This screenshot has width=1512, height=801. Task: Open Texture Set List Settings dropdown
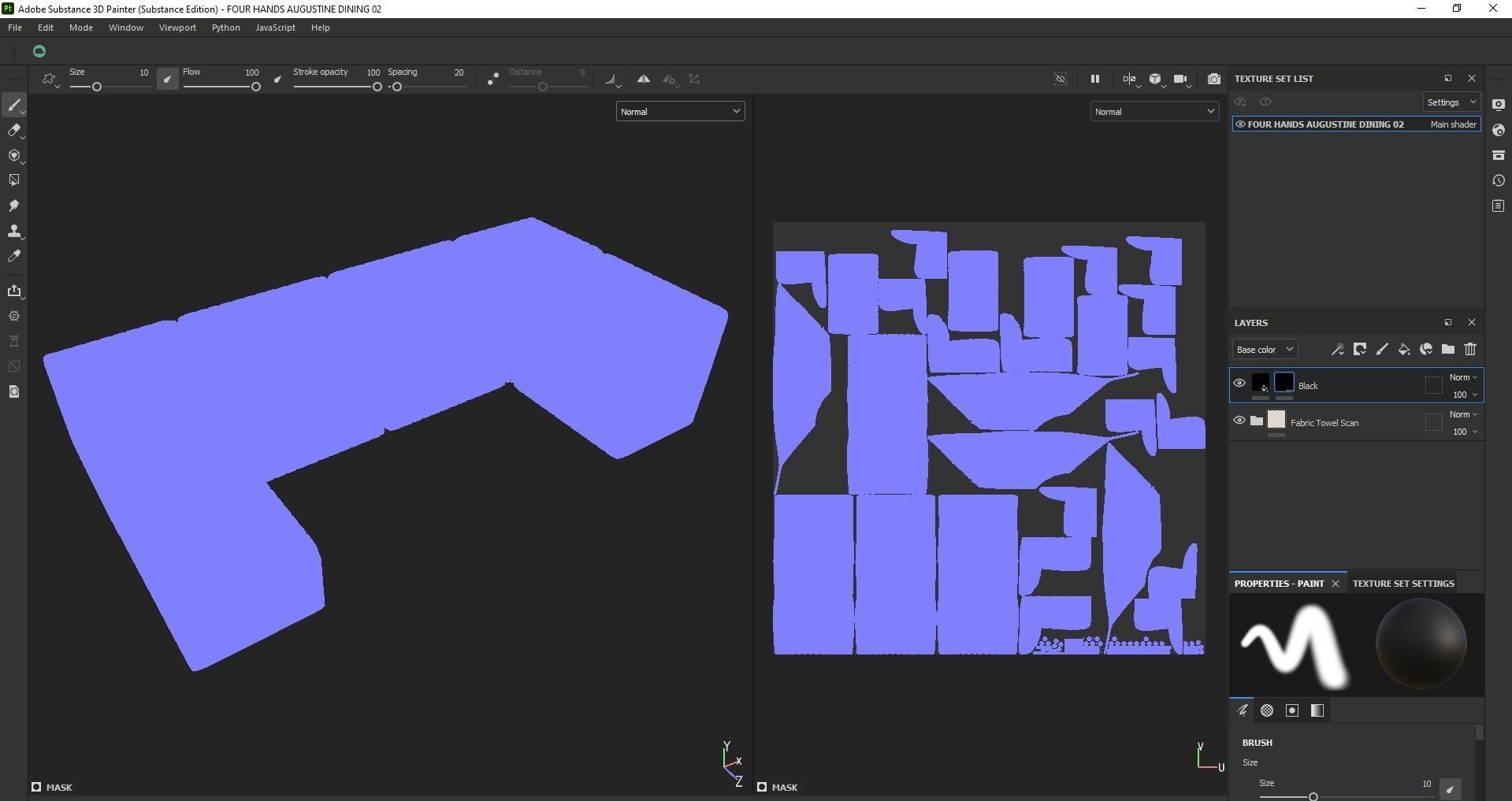[1451, 102]
